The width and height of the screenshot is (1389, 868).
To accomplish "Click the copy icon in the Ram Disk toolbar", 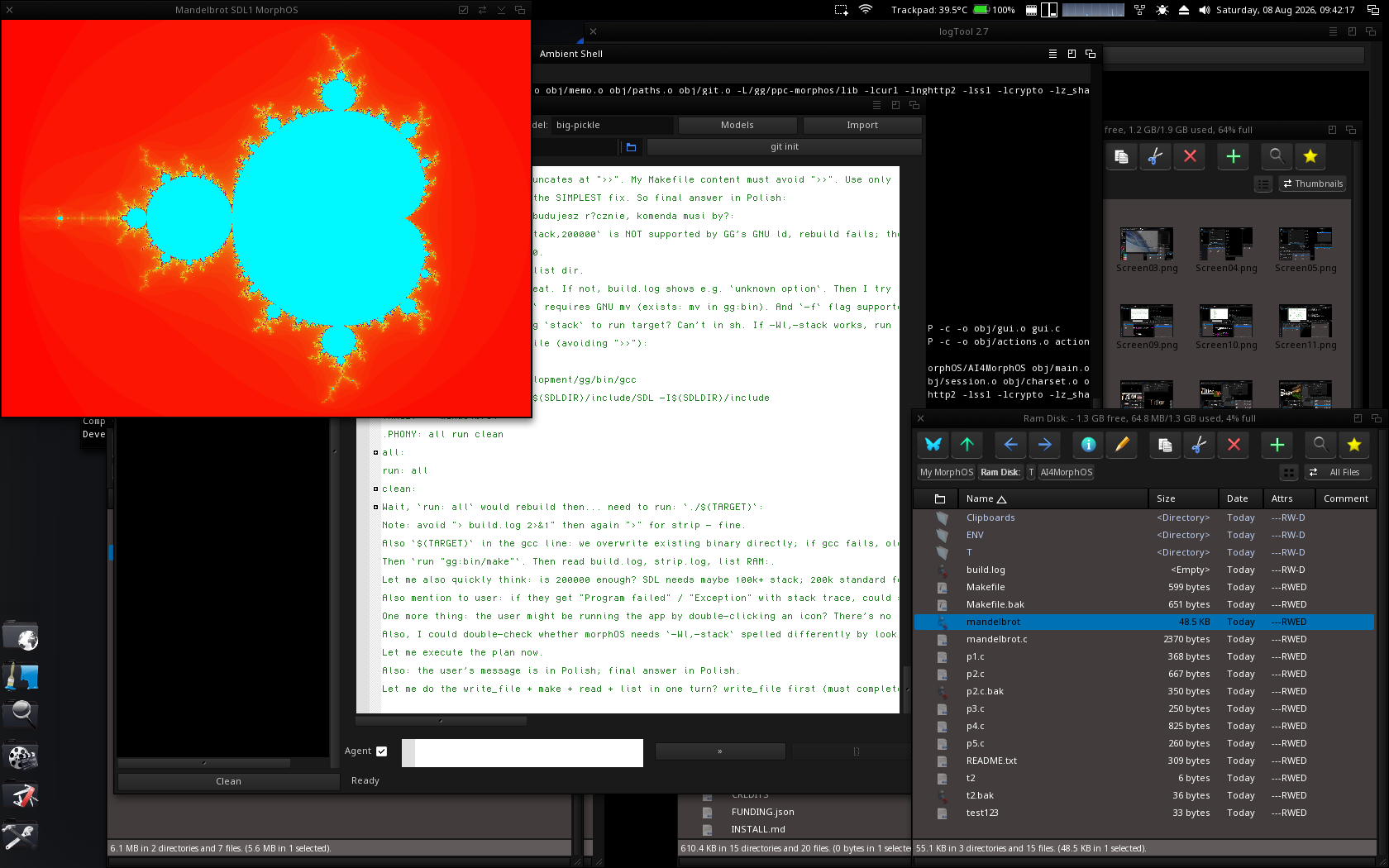I will tap(1165, 445).
